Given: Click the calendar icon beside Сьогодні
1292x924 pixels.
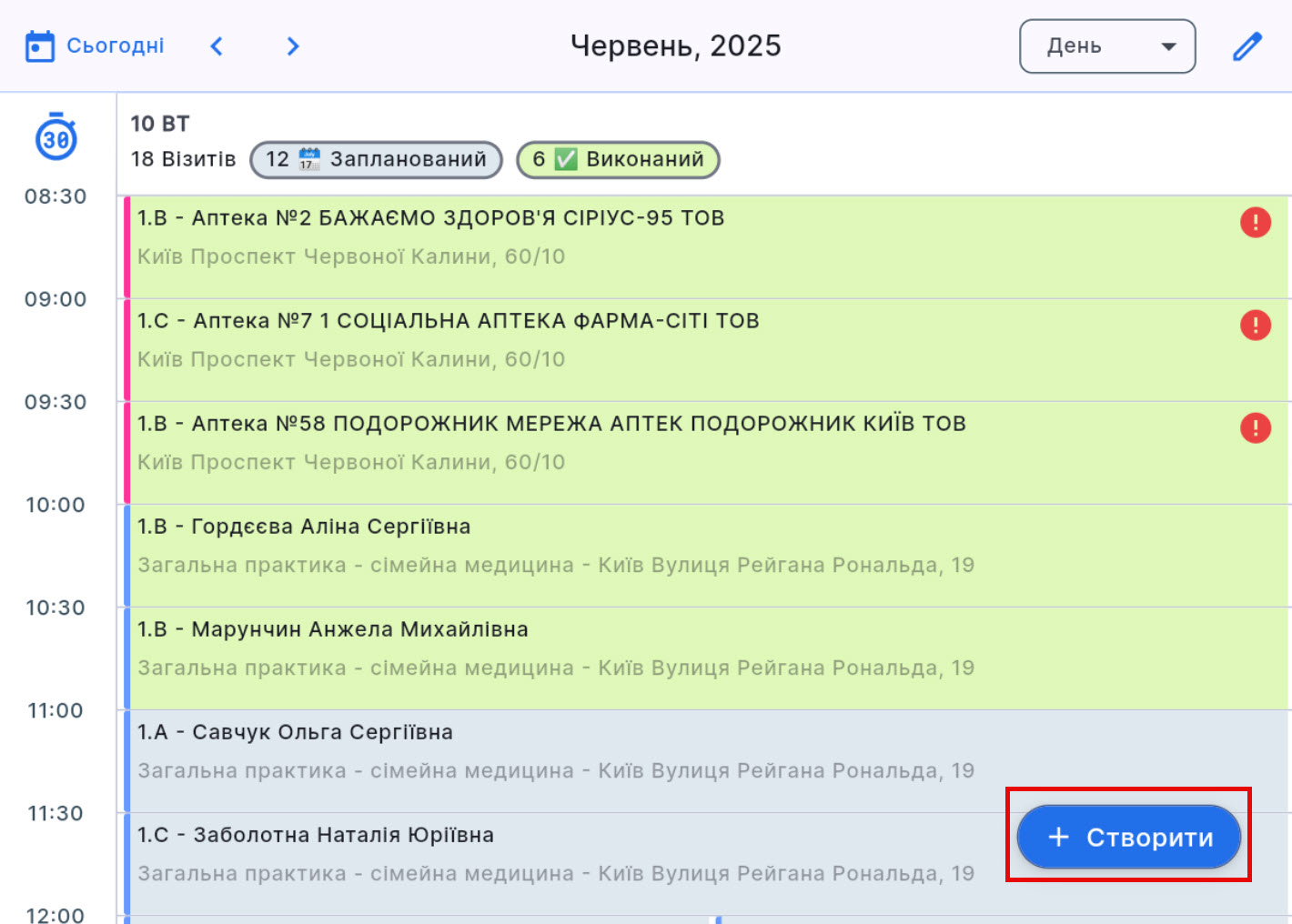Looking at the screenshot, I should point(40,46).
